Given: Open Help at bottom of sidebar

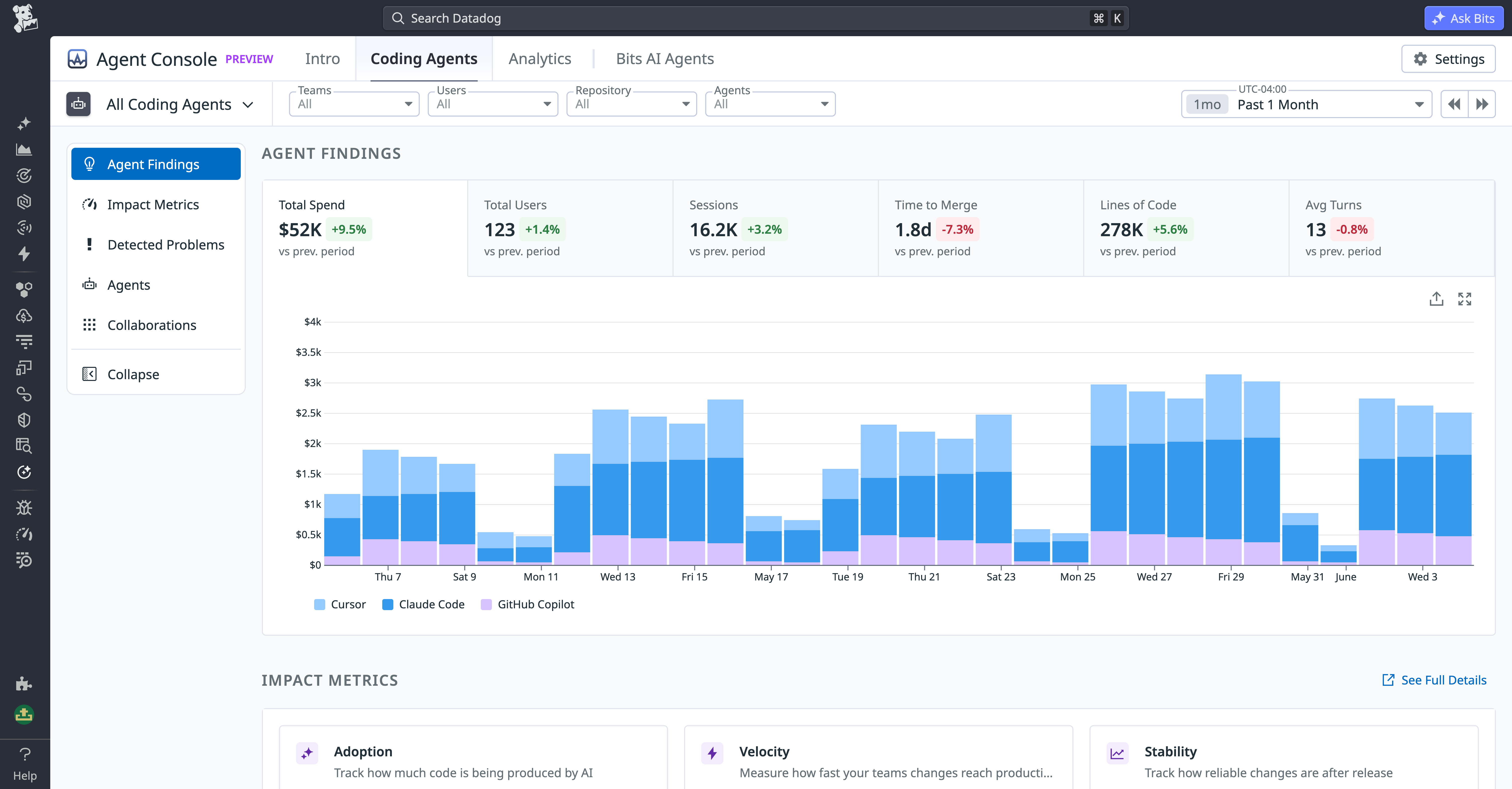Looking at the screenshot, I should tap(25, 764).
